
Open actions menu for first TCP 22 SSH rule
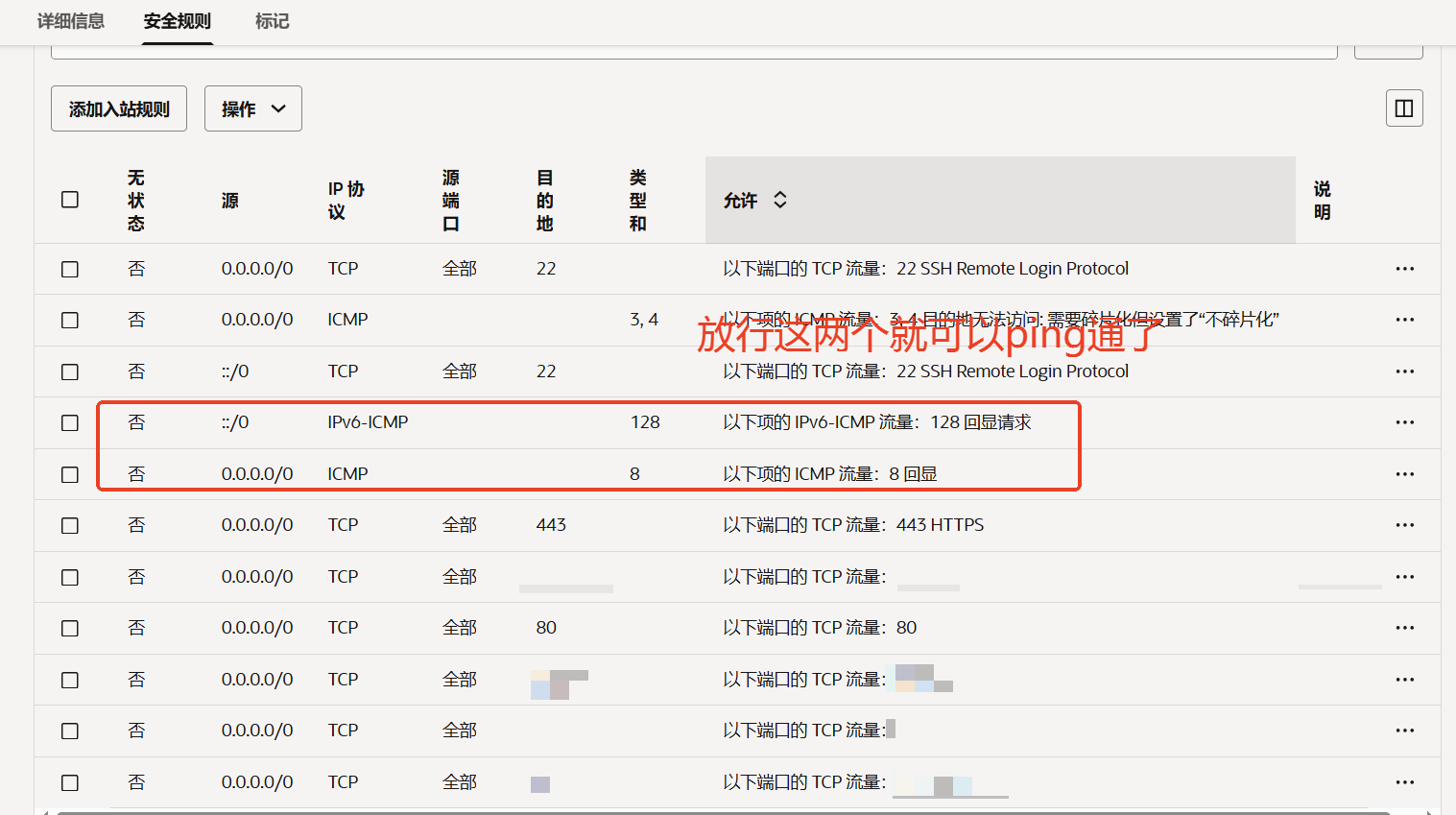[x=1404, y=269]
